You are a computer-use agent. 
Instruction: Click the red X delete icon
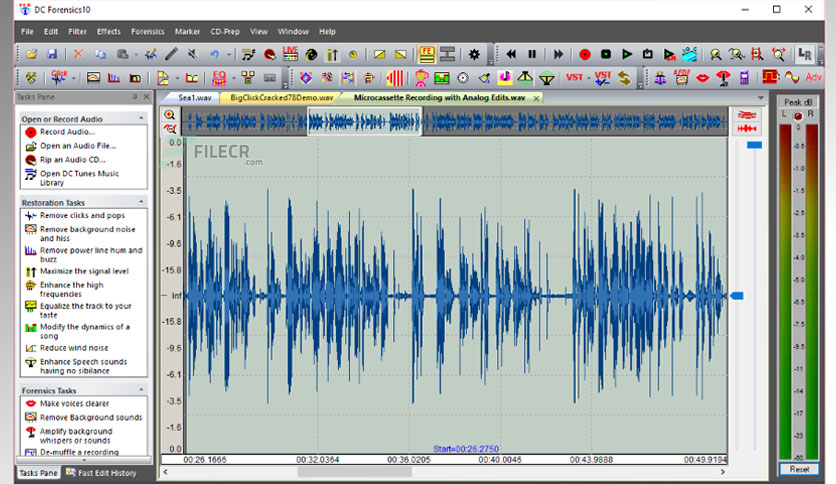[x=78, y=54]
